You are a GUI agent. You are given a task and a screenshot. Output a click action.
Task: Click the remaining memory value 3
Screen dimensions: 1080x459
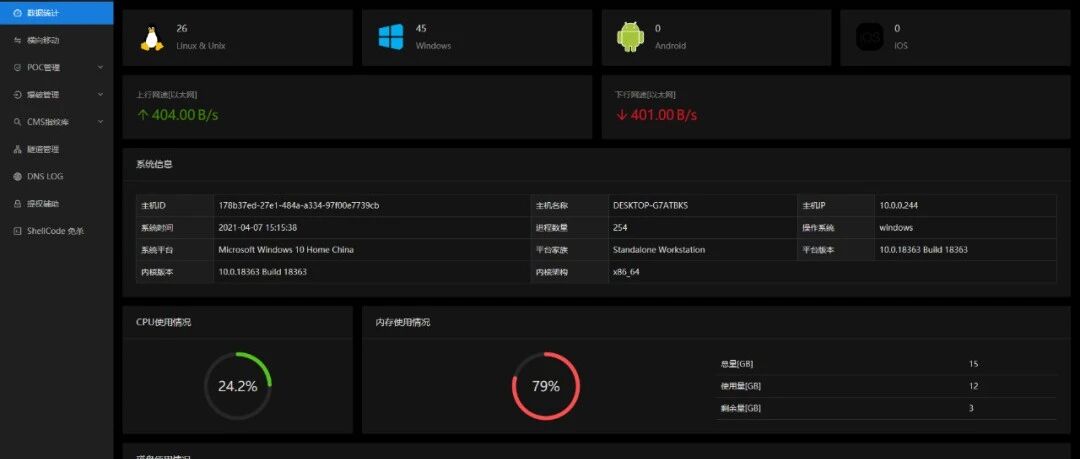tap(971, 408)
